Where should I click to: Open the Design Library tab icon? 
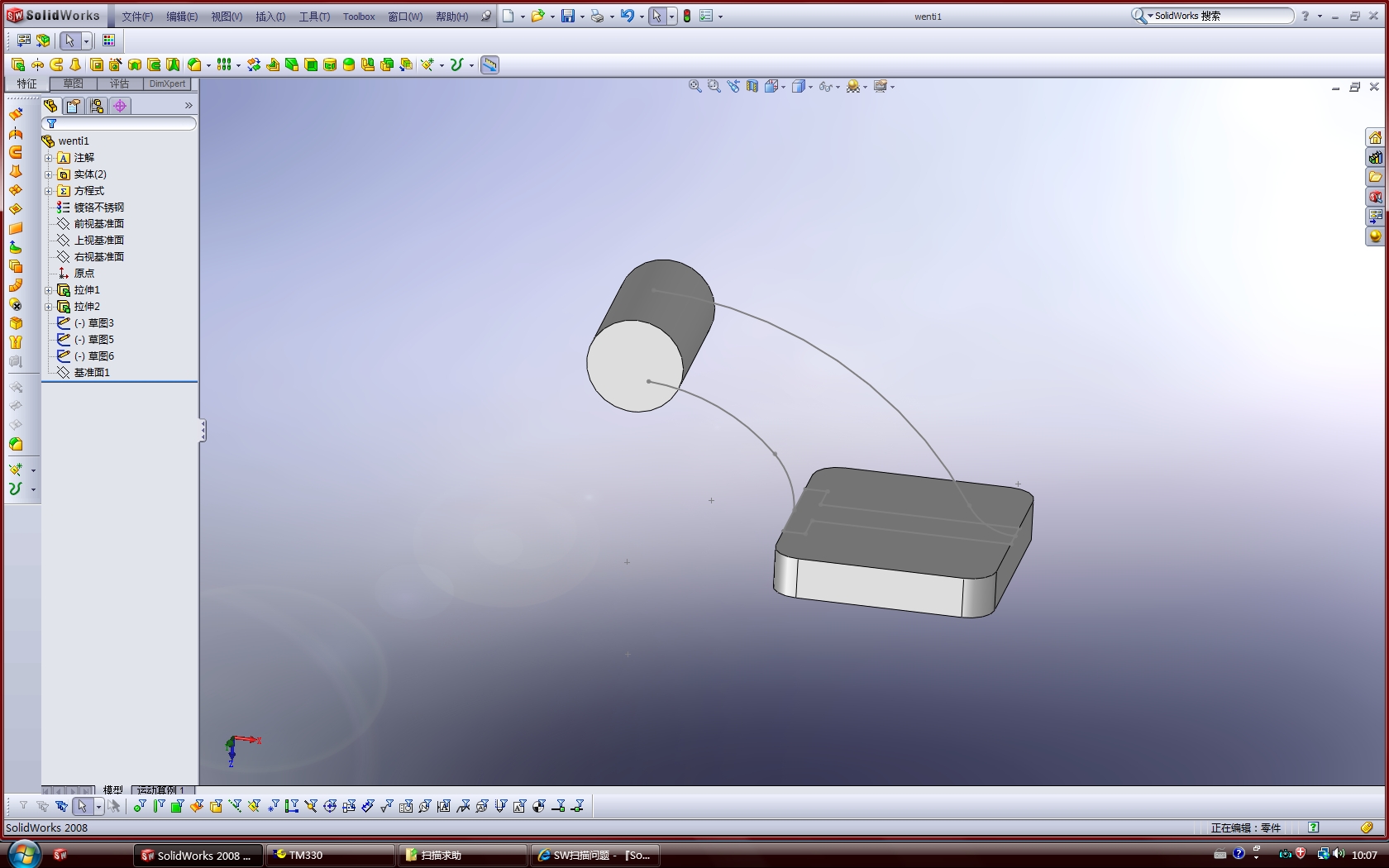1375,157
